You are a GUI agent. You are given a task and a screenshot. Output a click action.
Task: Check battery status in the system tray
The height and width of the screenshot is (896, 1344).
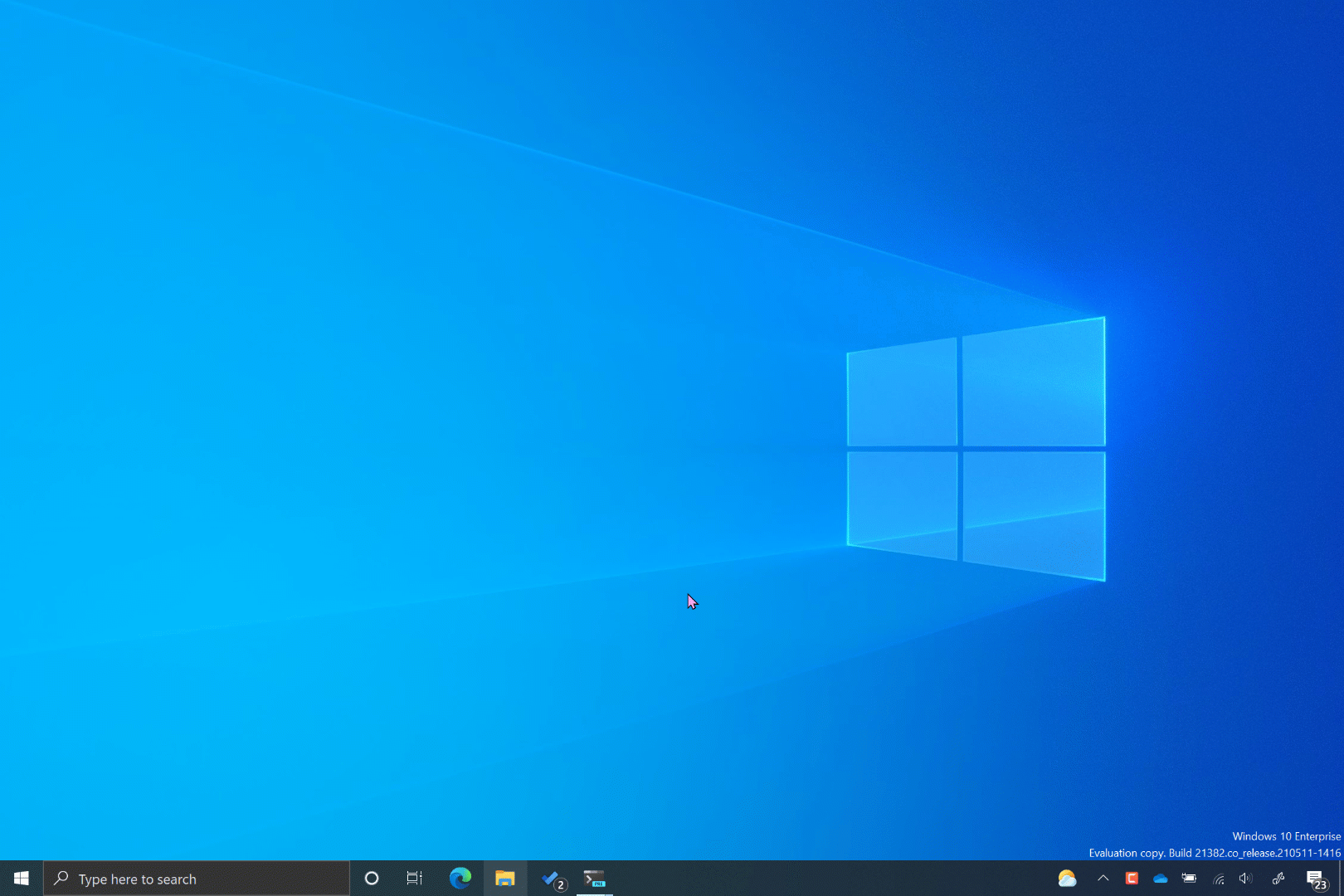point(1188,879)
